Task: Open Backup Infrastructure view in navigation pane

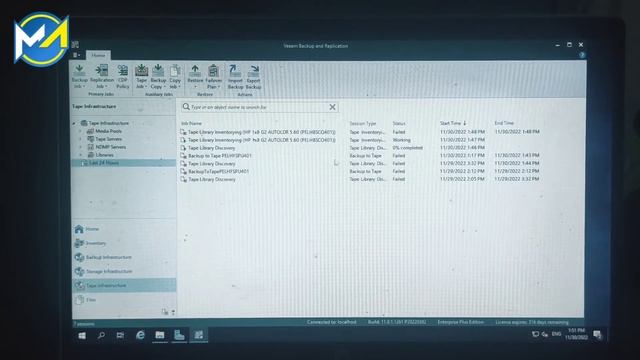Action: pos(124,257)
